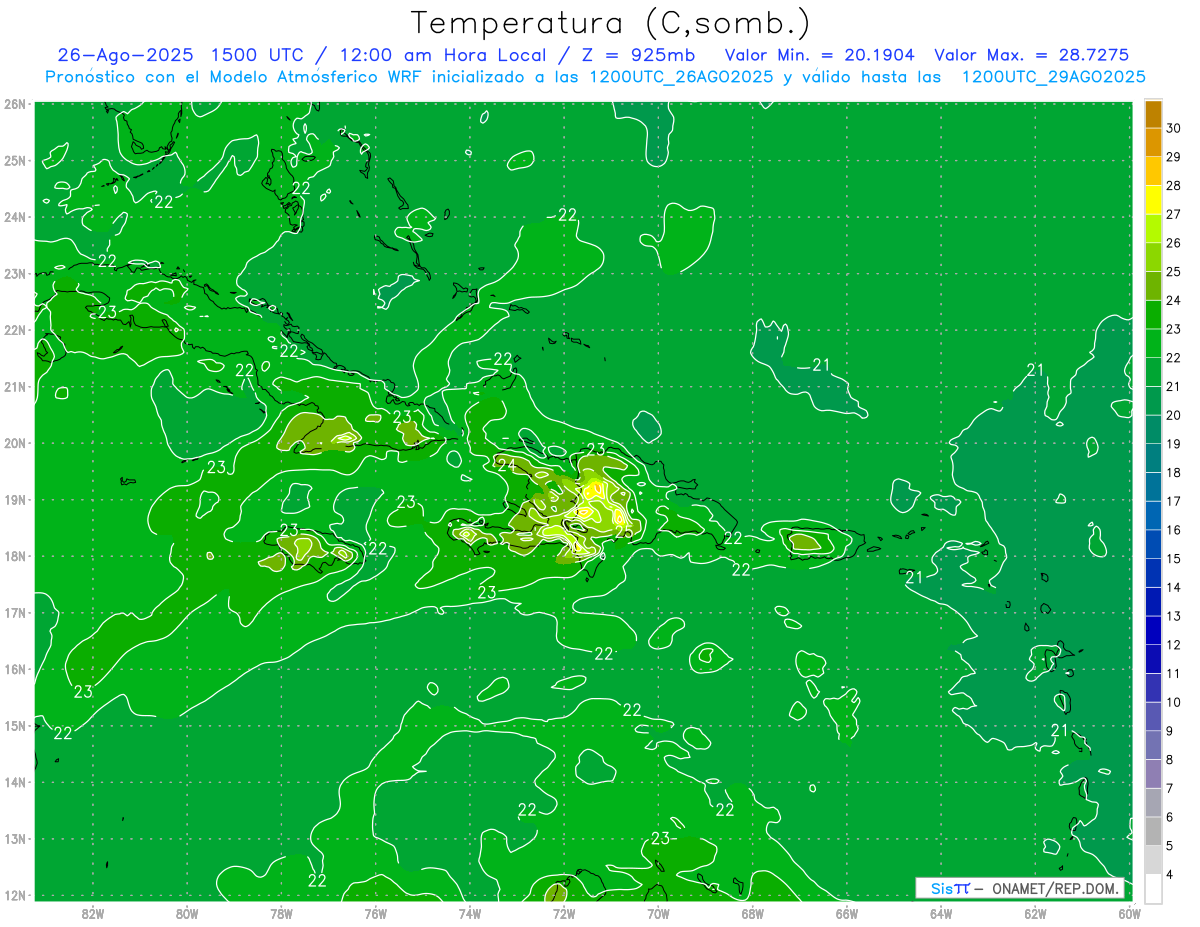1200x927 pixels.
Task: Select the date '26-Ago-2025' in the header
Action: [126, 55]
